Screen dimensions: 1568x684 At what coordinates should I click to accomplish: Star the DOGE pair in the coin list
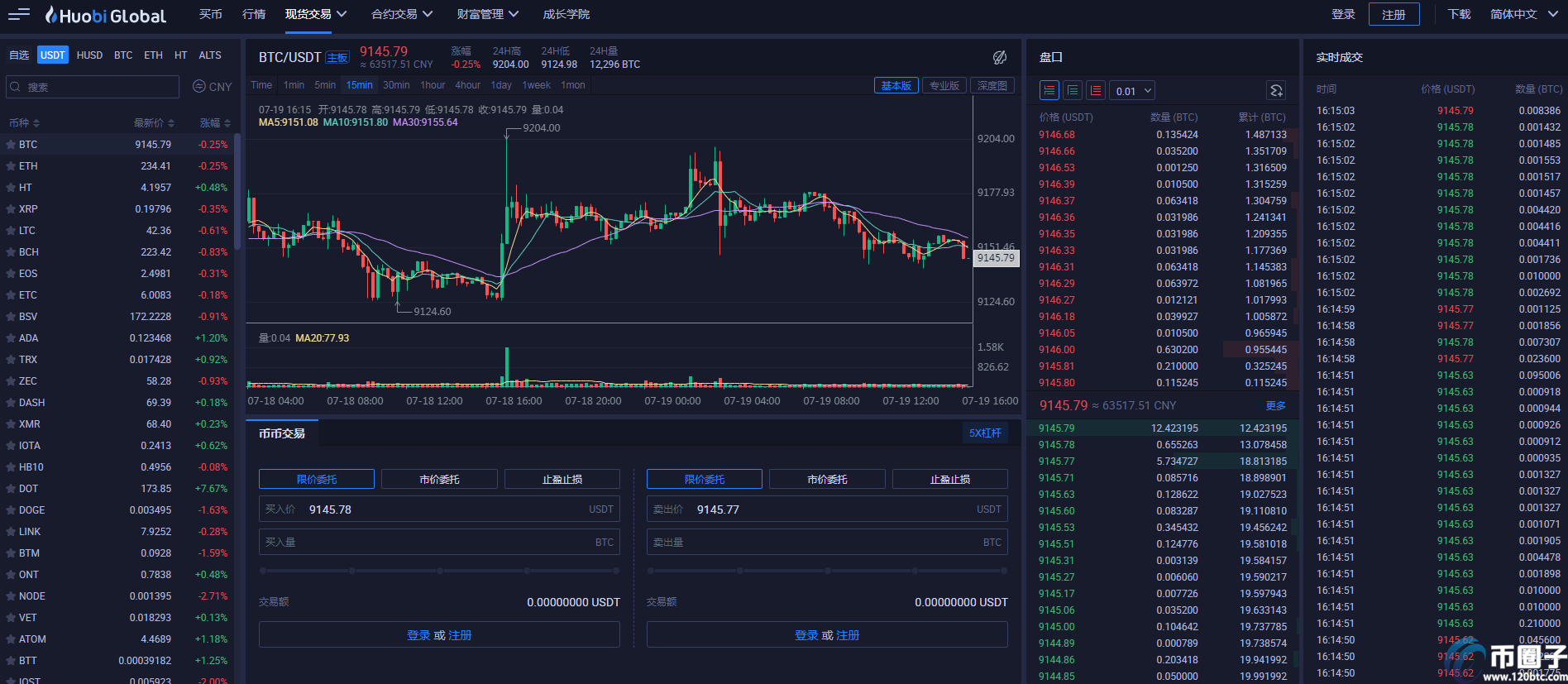pyautogui.click(x=11, y=510)
